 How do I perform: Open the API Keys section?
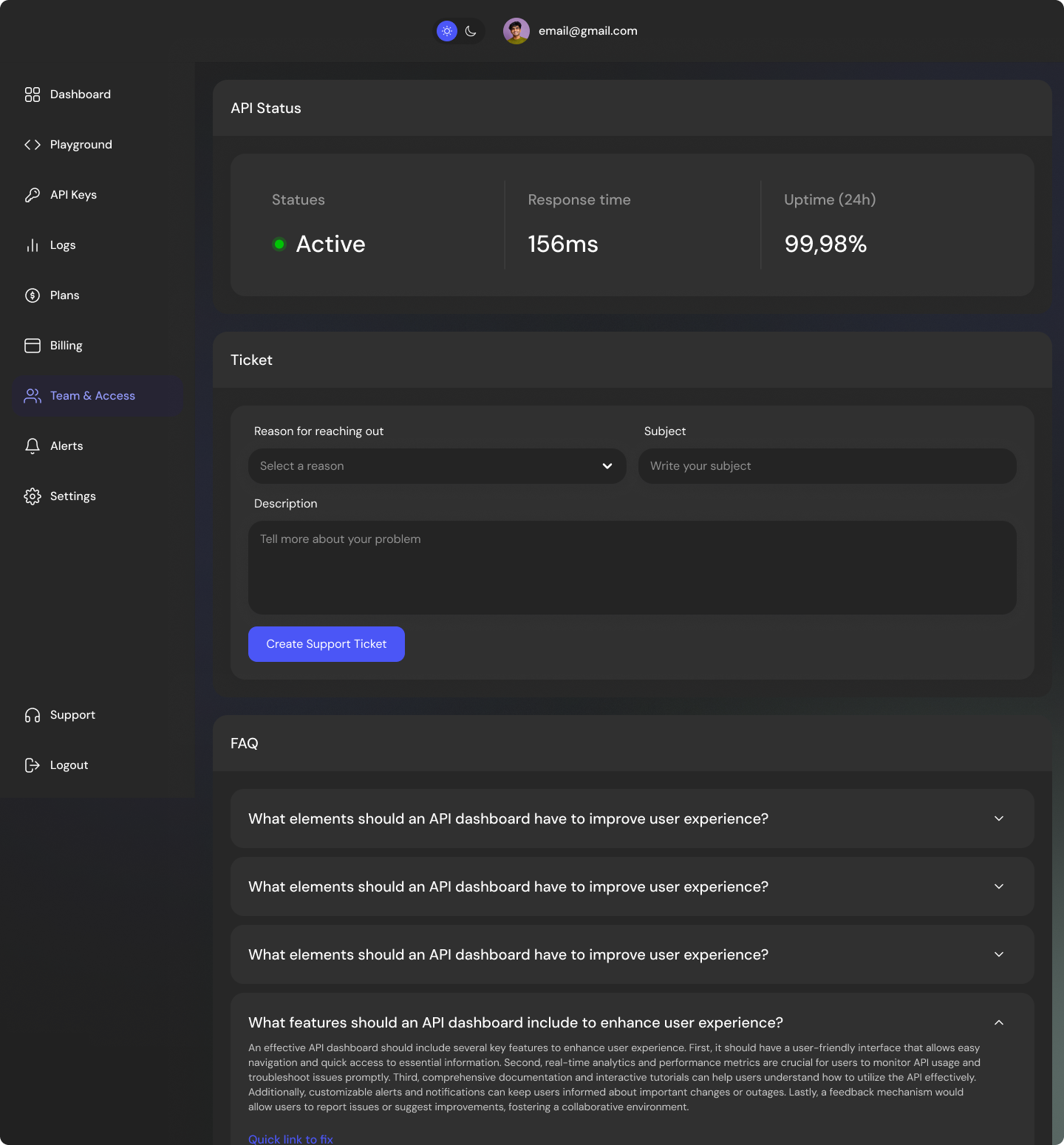[72, 194]
